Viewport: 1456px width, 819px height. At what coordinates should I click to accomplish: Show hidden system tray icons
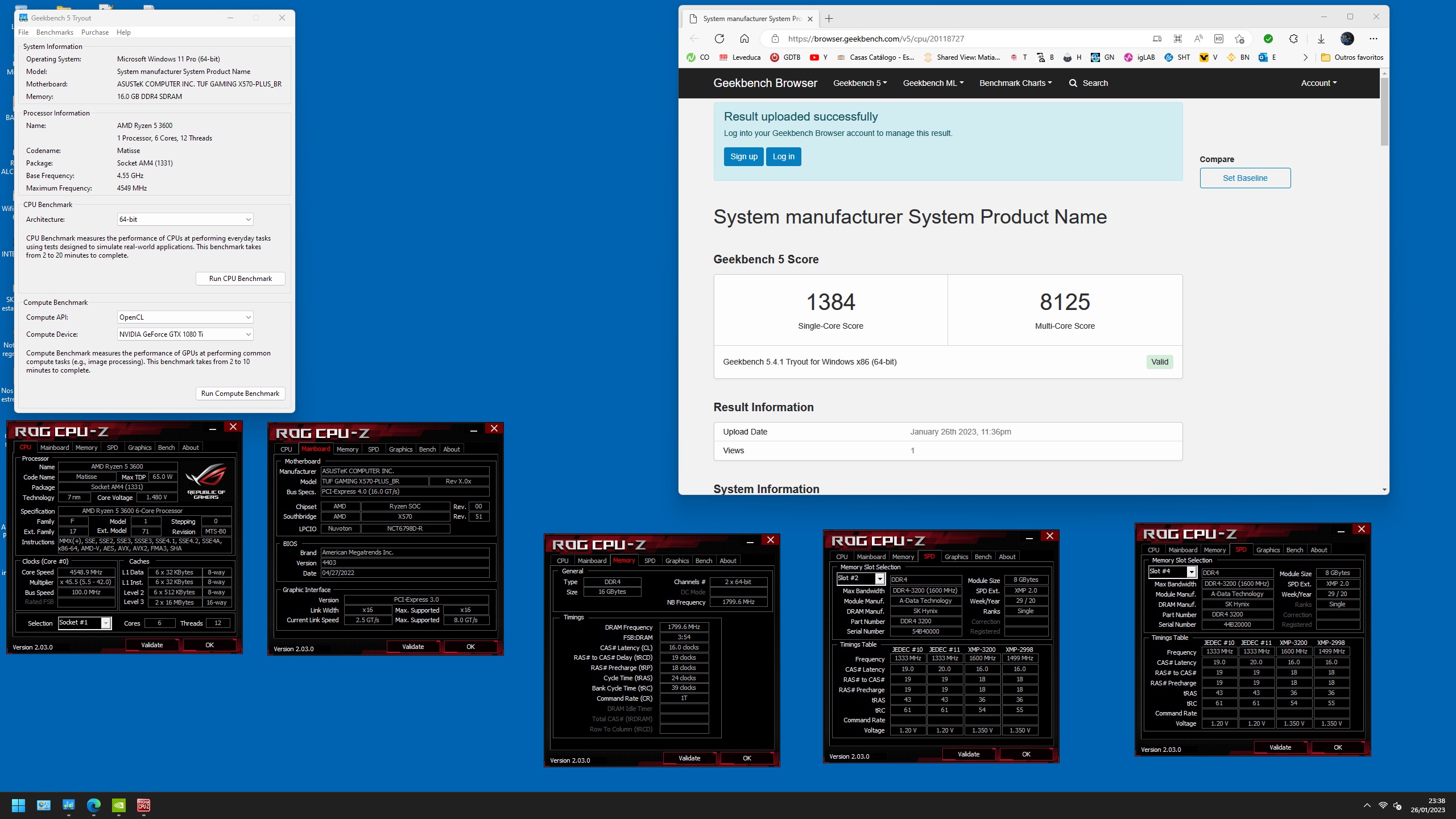click(x=1367, y=805)
